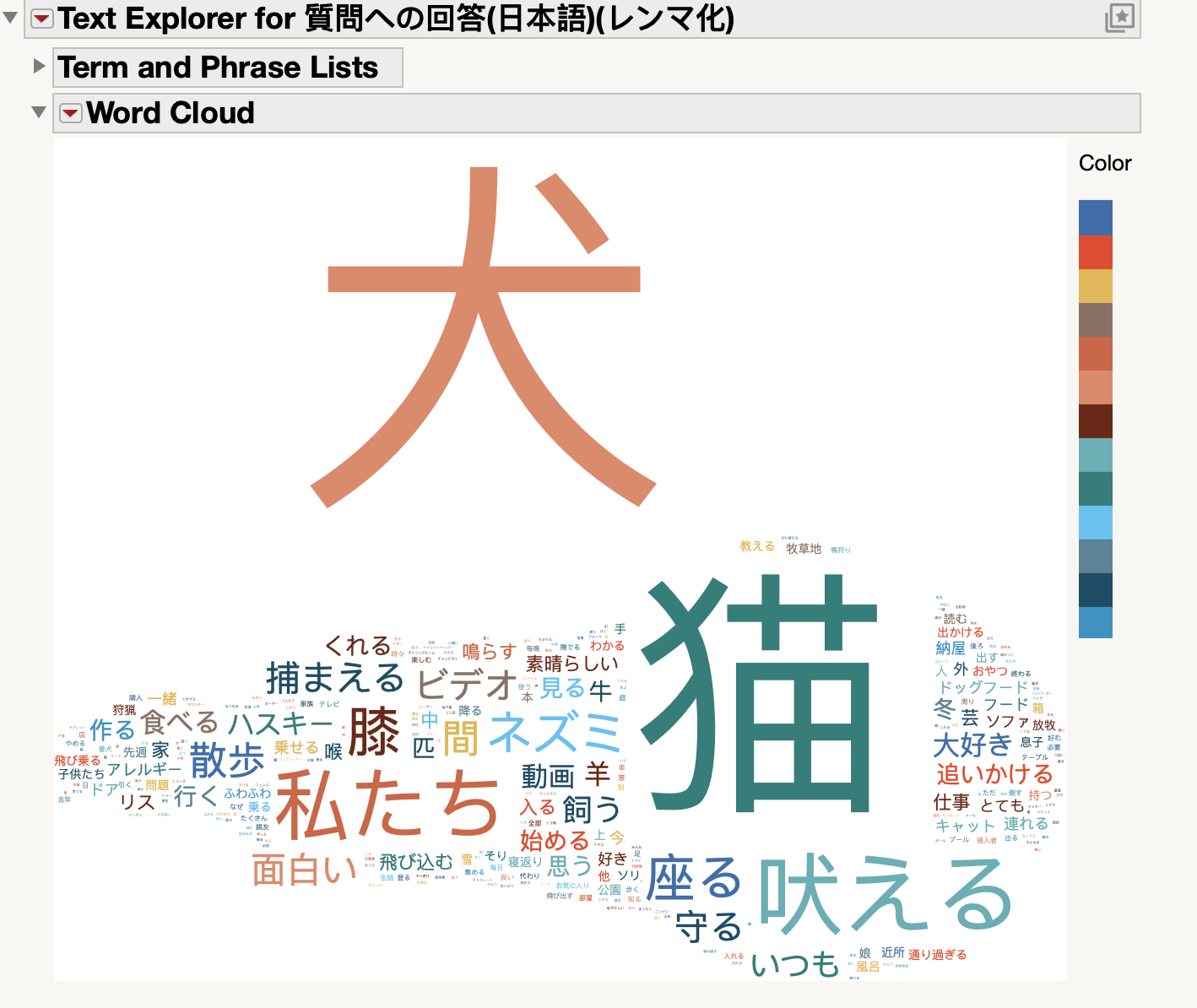
Task: Select the large word 犬 in cloud
Action: pyautogui.click(x=483, y=338)
